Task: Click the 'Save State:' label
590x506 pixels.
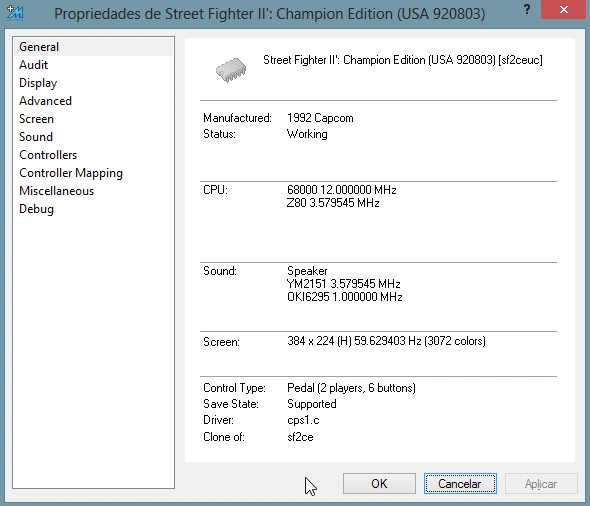Action: point(231,404)
